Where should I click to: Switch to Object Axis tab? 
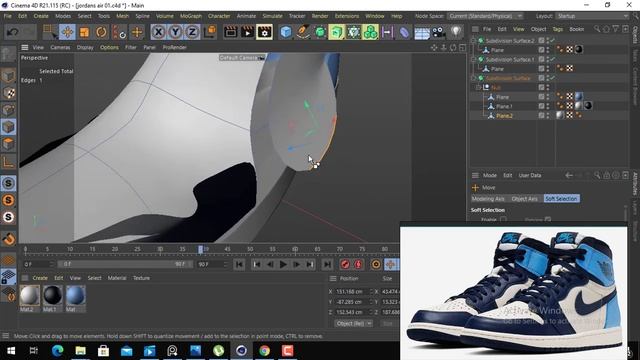coord(524,199)
